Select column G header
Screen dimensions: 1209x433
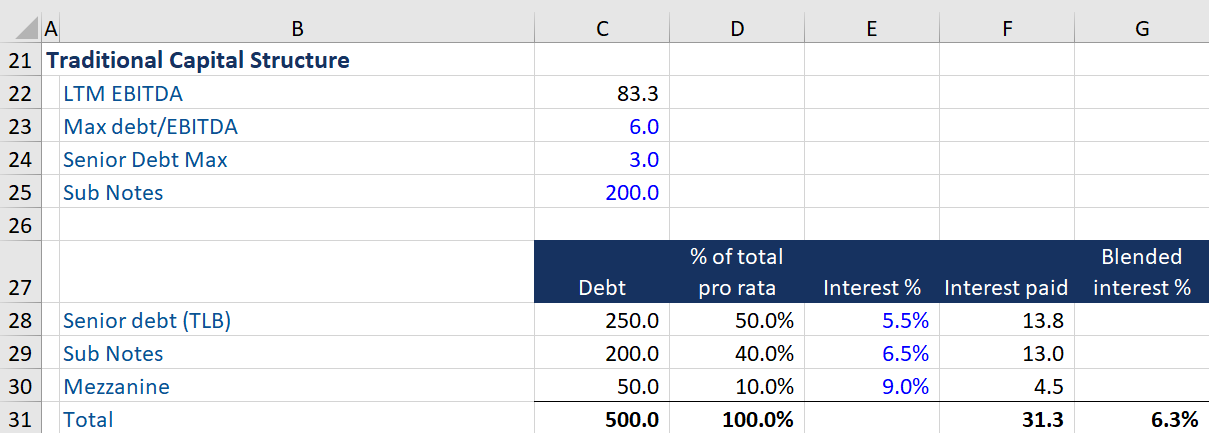point(1141,29)
